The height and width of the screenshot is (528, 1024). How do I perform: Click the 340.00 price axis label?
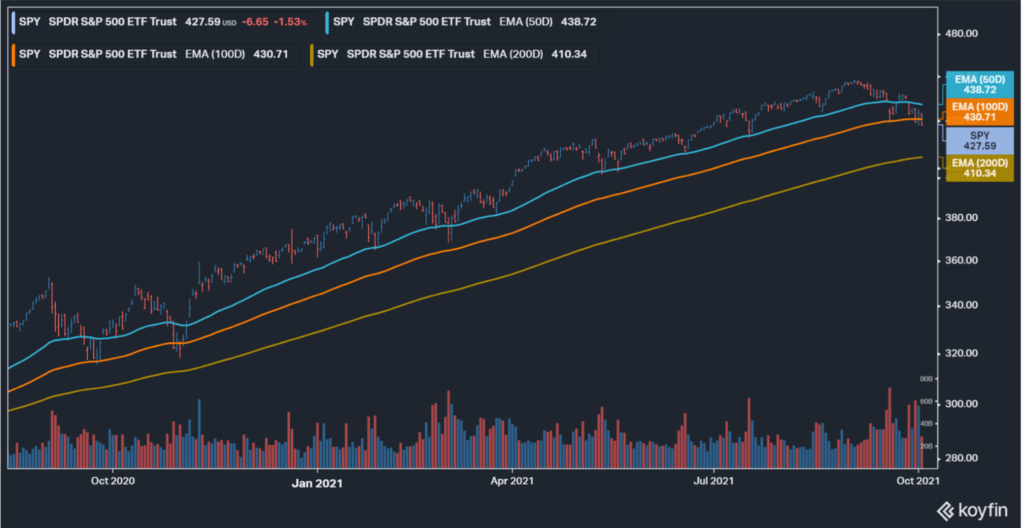point(963,305)
